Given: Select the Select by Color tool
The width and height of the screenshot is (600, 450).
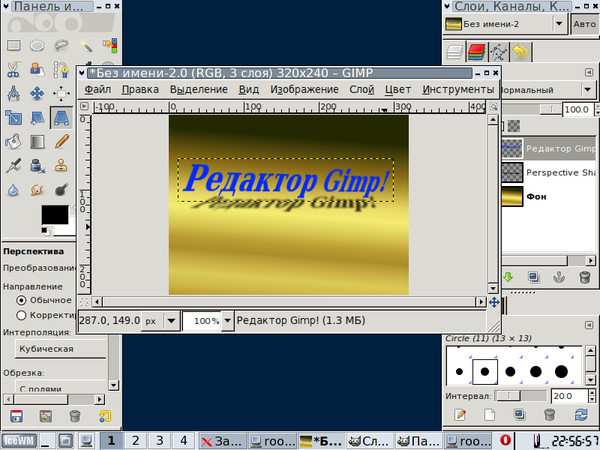Looking at the screenshot, I should pos(110,46).
